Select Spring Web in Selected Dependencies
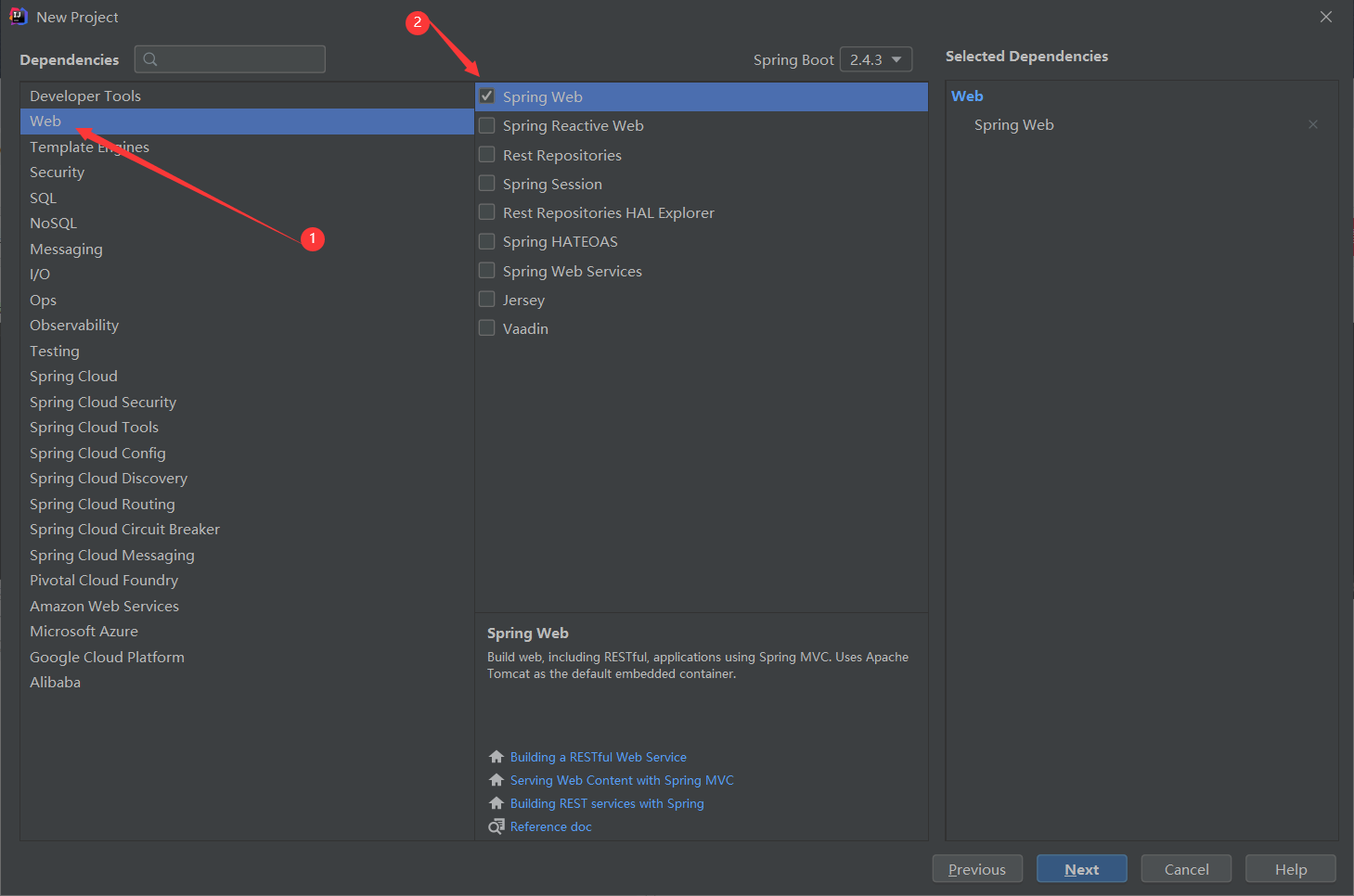The image size is (1354, 896). [x=1014, y=124]
